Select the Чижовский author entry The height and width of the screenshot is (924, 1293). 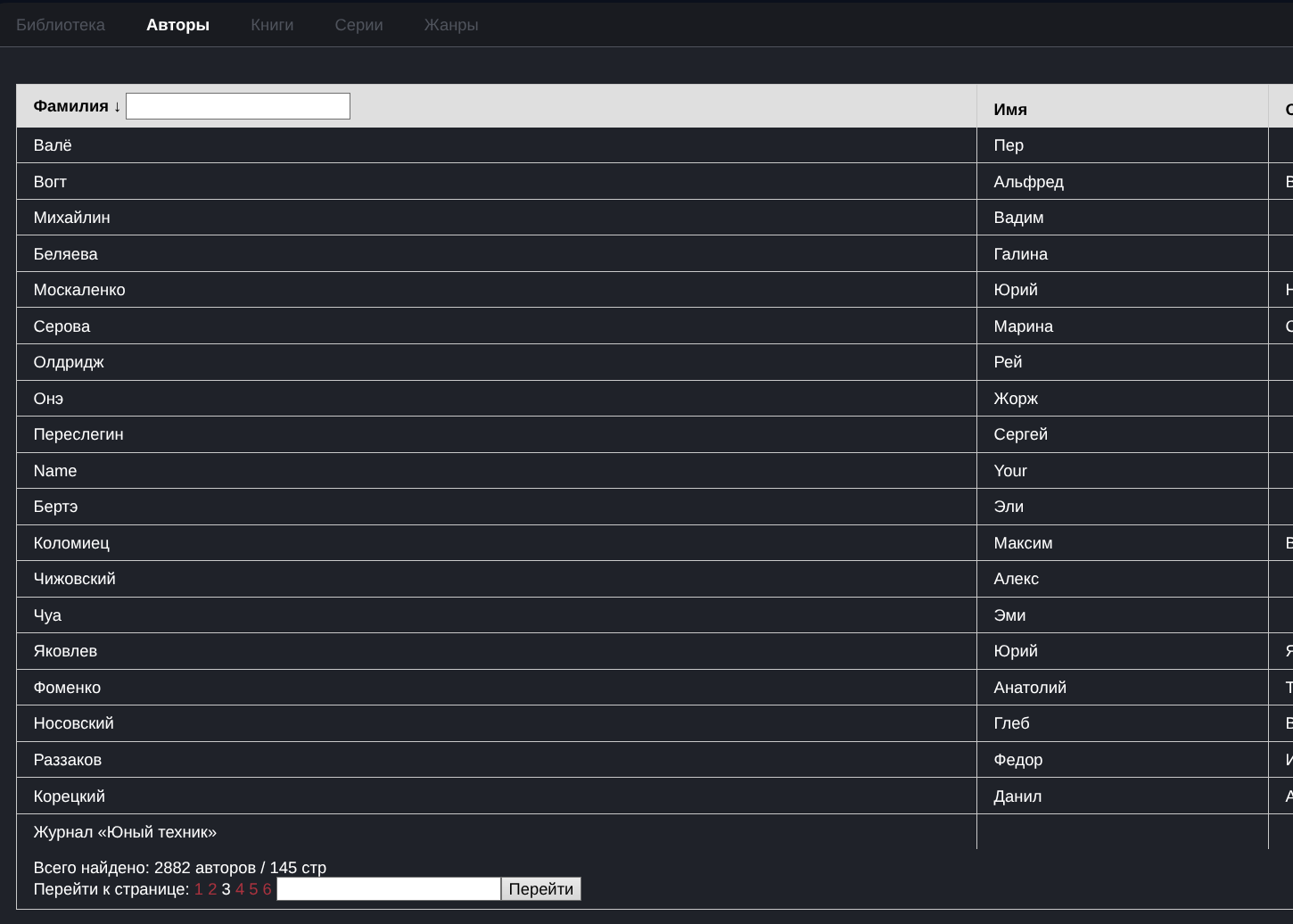click(x=74, y=579)
